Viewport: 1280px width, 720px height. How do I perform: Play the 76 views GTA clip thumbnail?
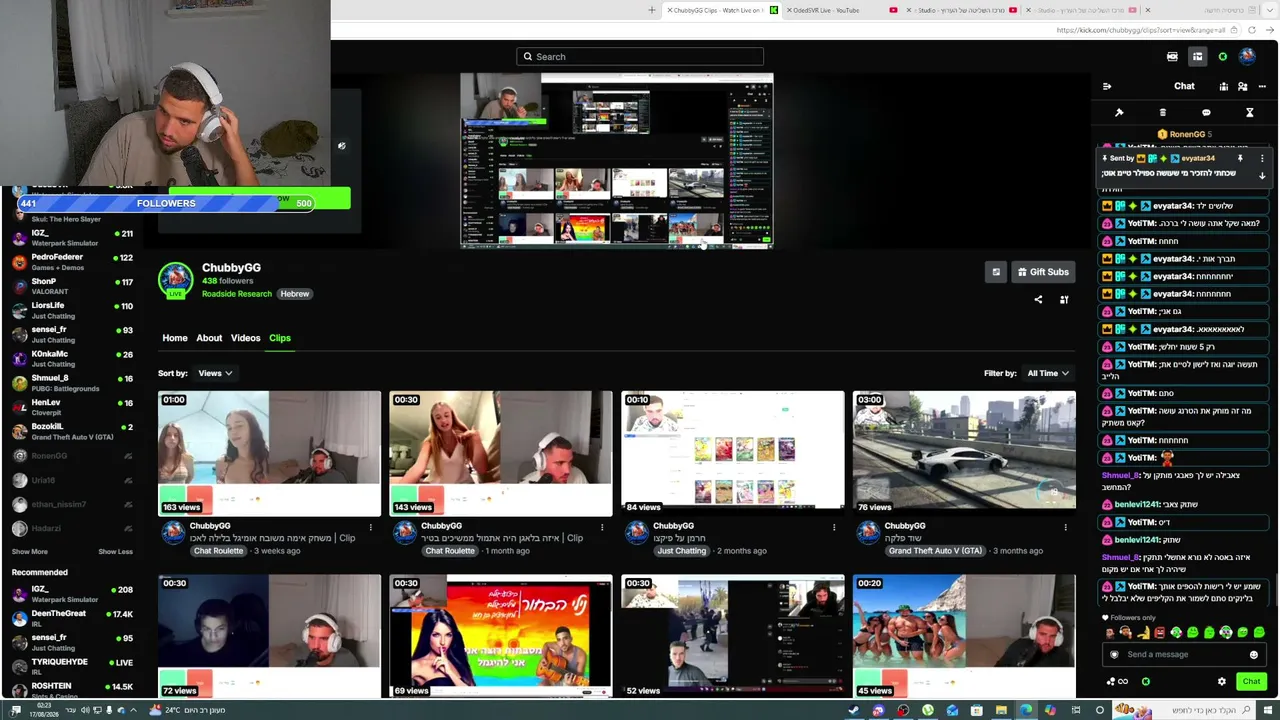coord(964,453)
